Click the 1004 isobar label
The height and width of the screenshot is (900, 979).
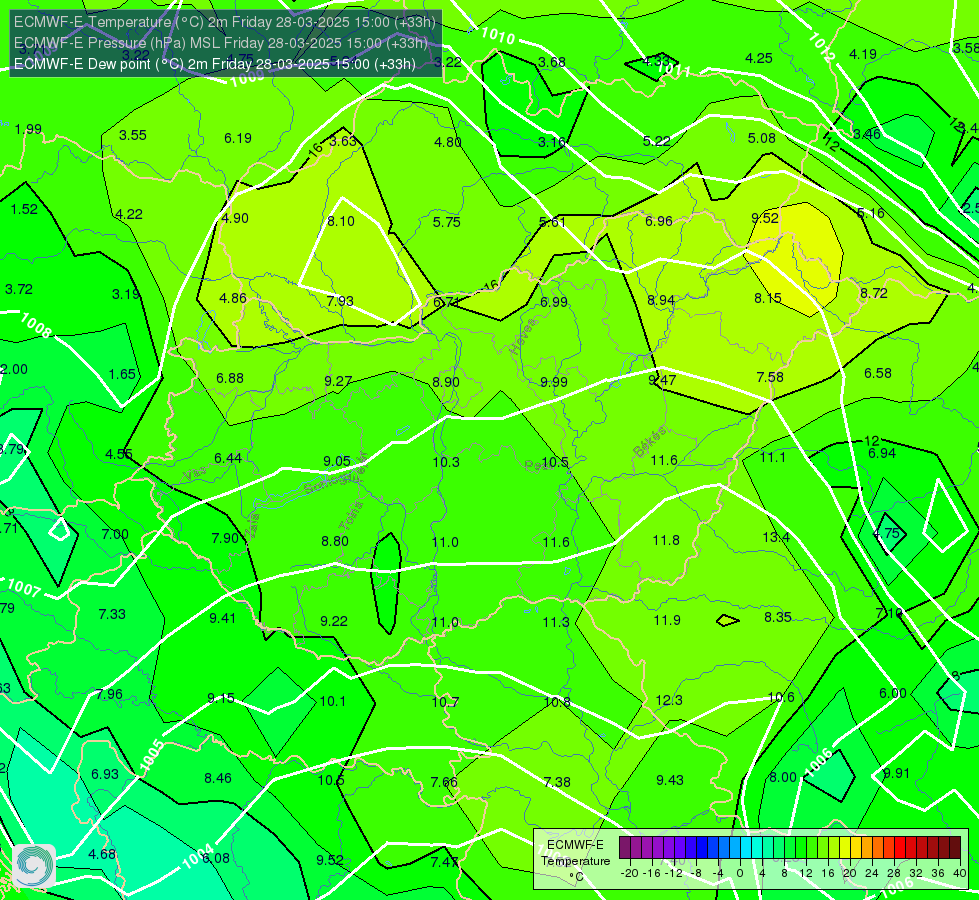[197, 856]
